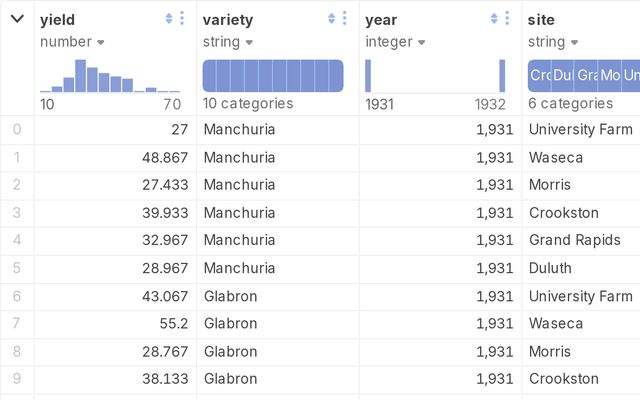
Task: Open variety string type dropdown
Action: 227,42
